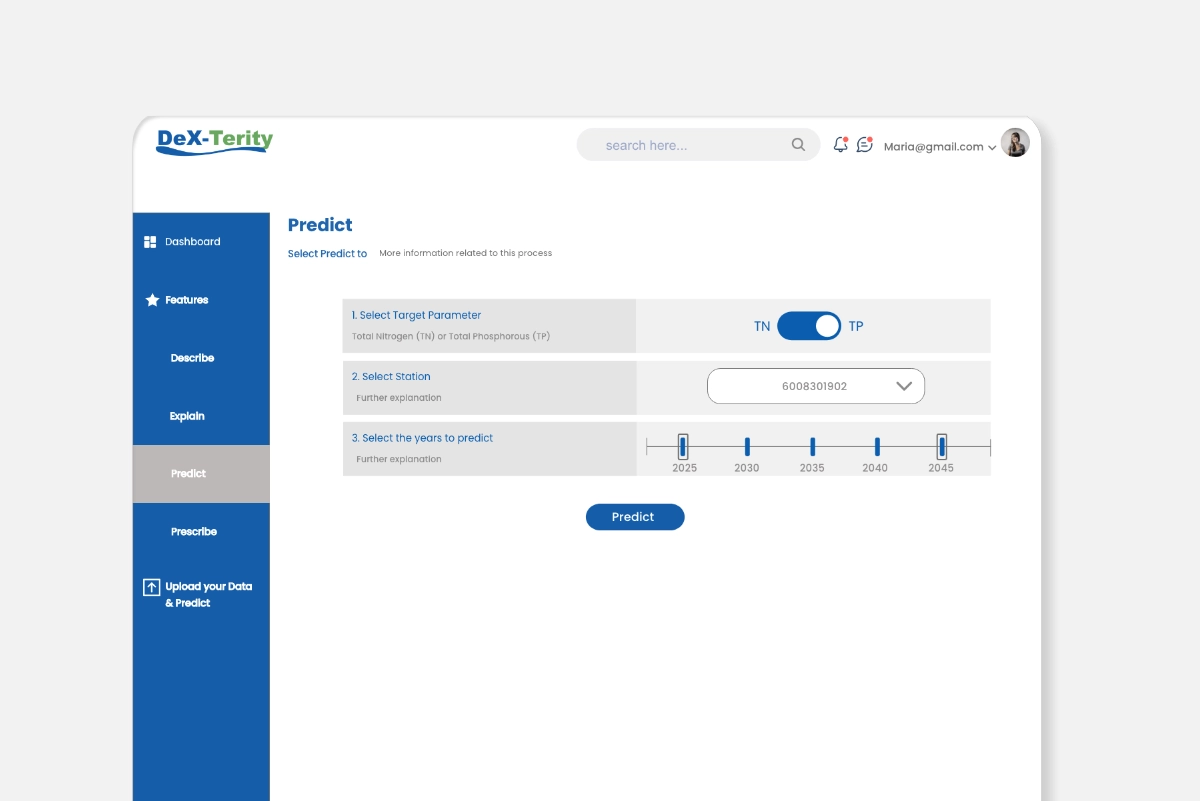Click the TP label
The width and height of the screenshot is (1200, 801).
(x=856, y=327)
